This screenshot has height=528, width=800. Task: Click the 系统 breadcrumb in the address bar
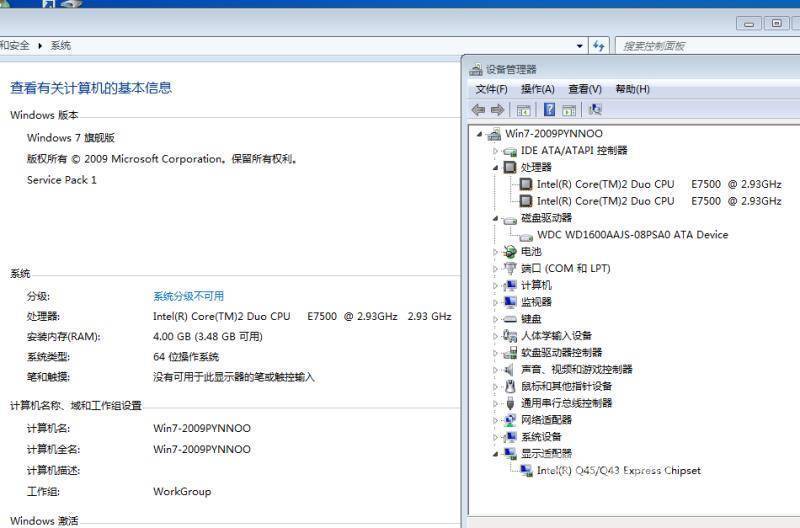(x=60, y=46)
